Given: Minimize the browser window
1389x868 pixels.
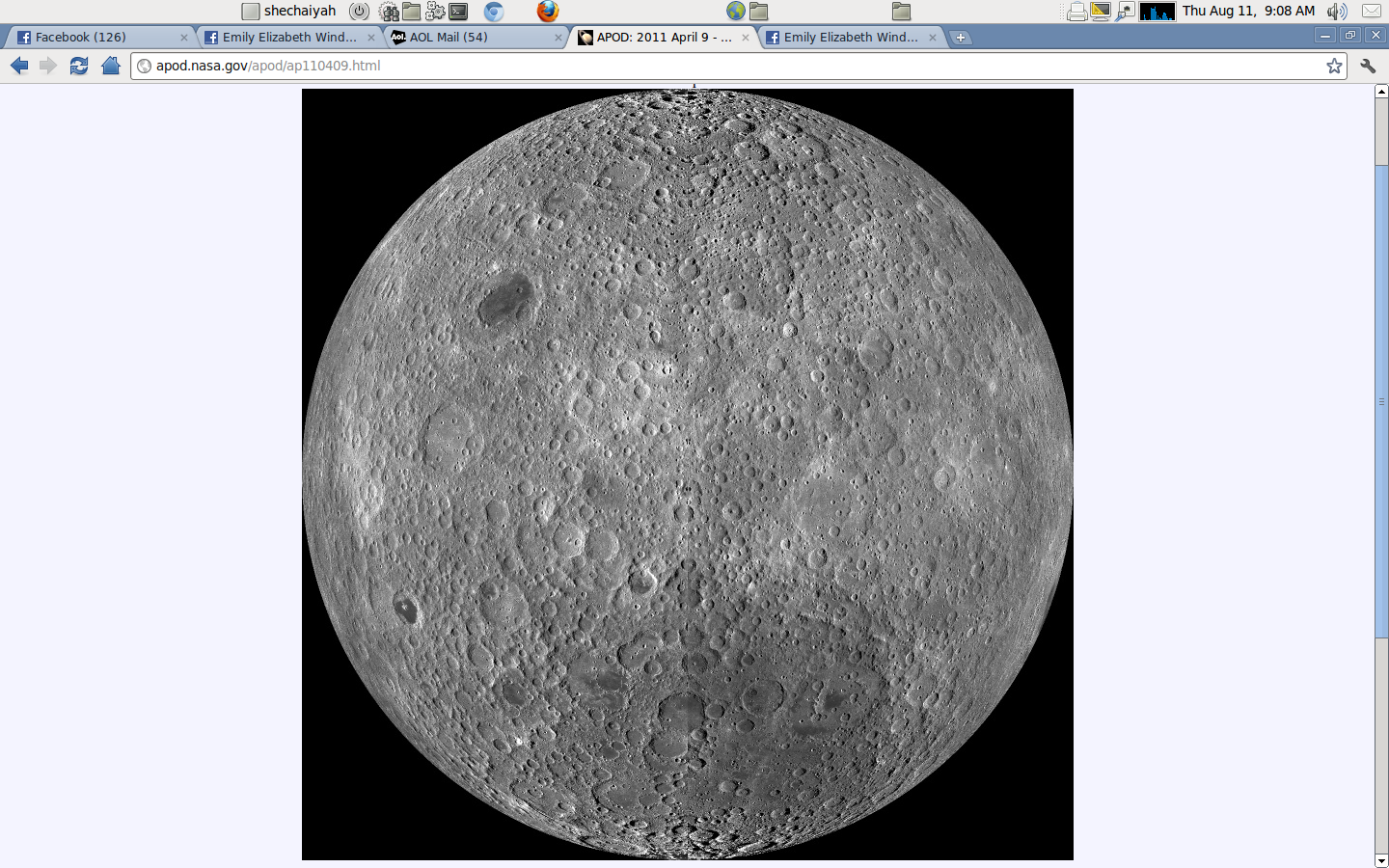Looking at the screenshot, I should pyautogui.click(x=1325, y=36).
